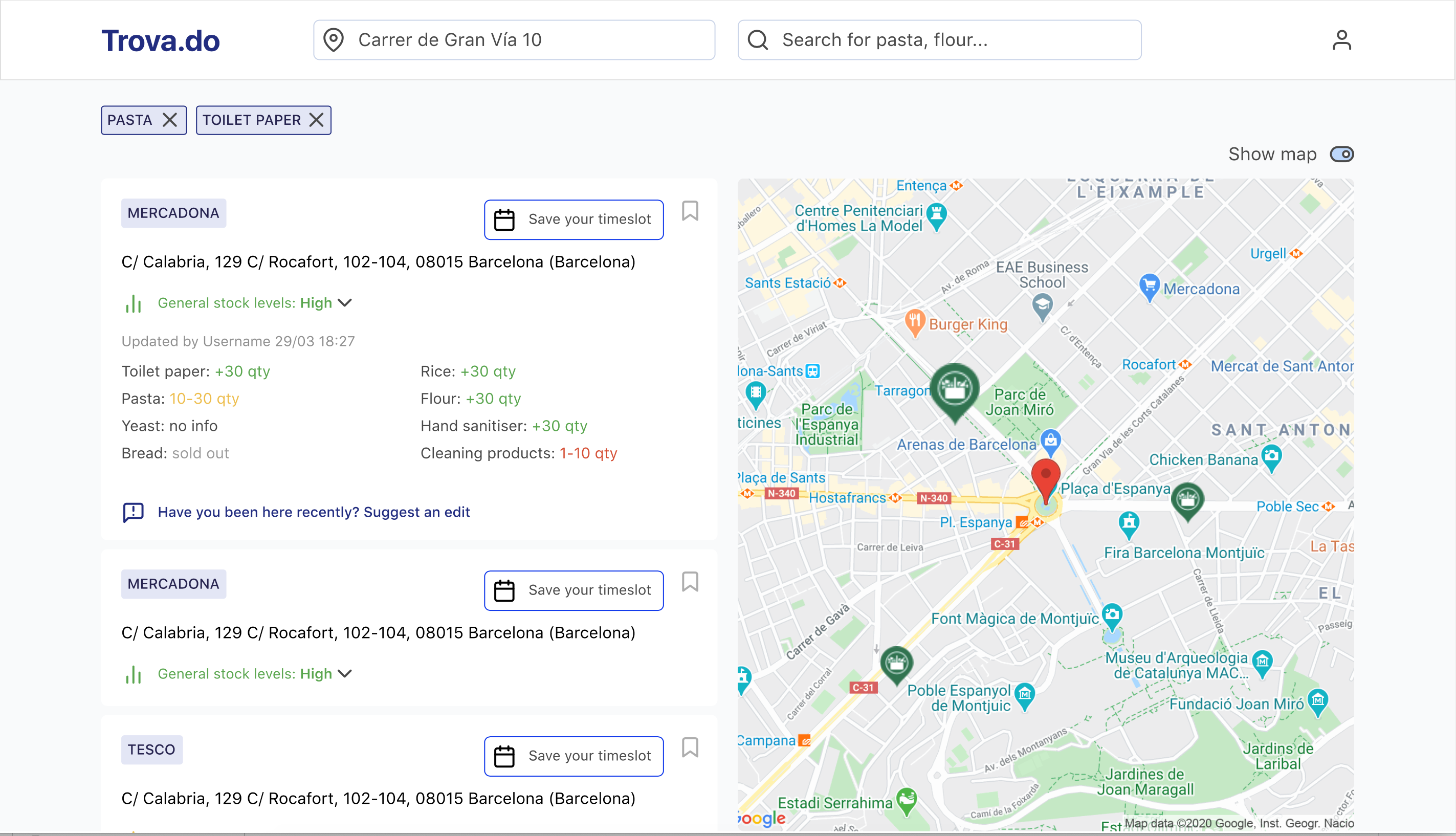Click the Tesco card's street address text
Image resolution: width=1456 pixels, height=836 pixels.
click(x=379, y=798)
